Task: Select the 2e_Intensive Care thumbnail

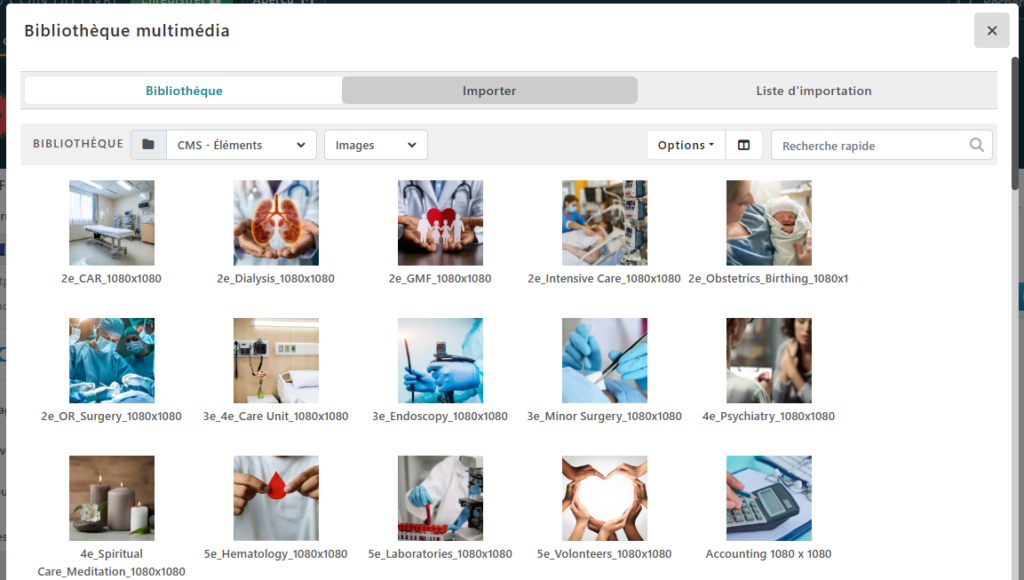Action: coord(604,223)
